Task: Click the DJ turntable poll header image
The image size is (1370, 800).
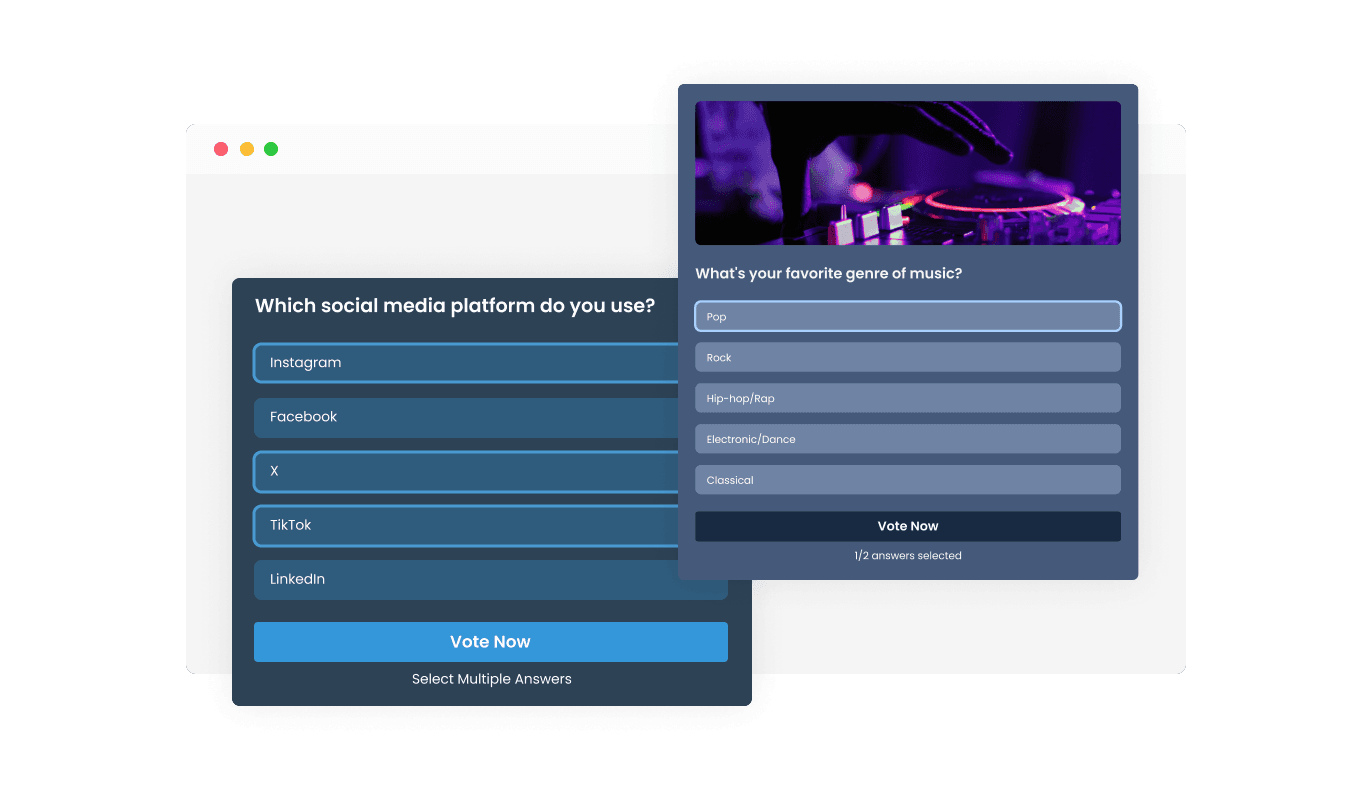Action: 907,172
